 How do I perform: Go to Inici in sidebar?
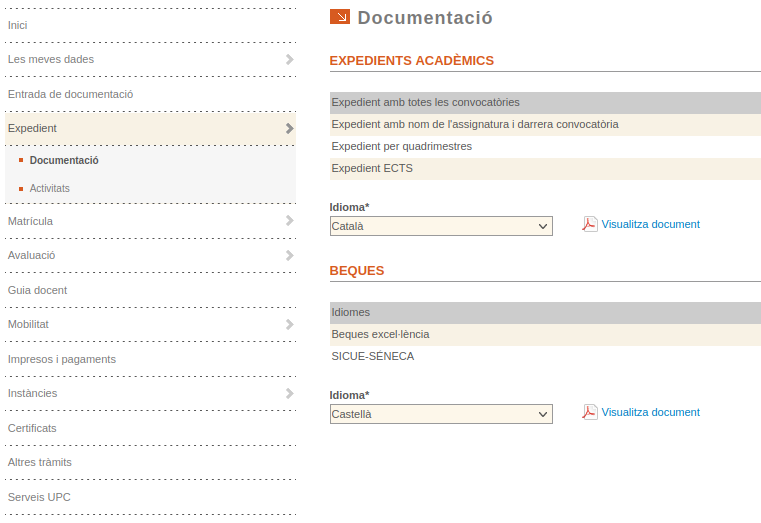(x=18, y=25)
